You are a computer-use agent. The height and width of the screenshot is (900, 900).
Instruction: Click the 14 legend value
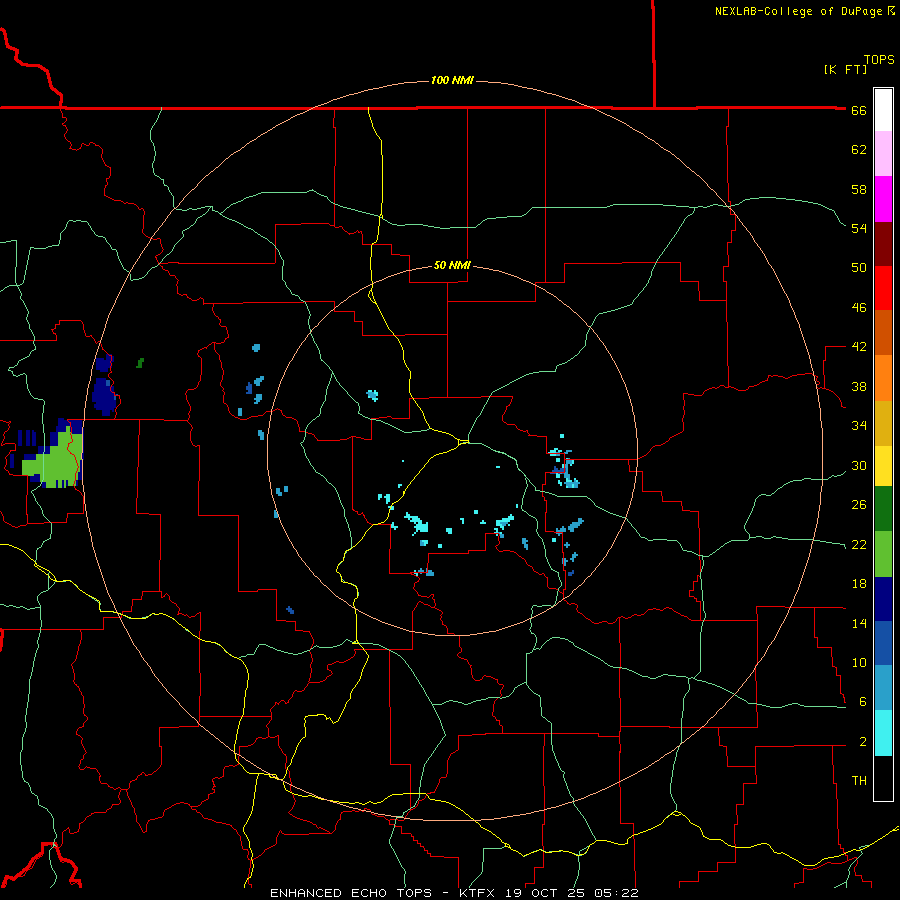(859, 623)
